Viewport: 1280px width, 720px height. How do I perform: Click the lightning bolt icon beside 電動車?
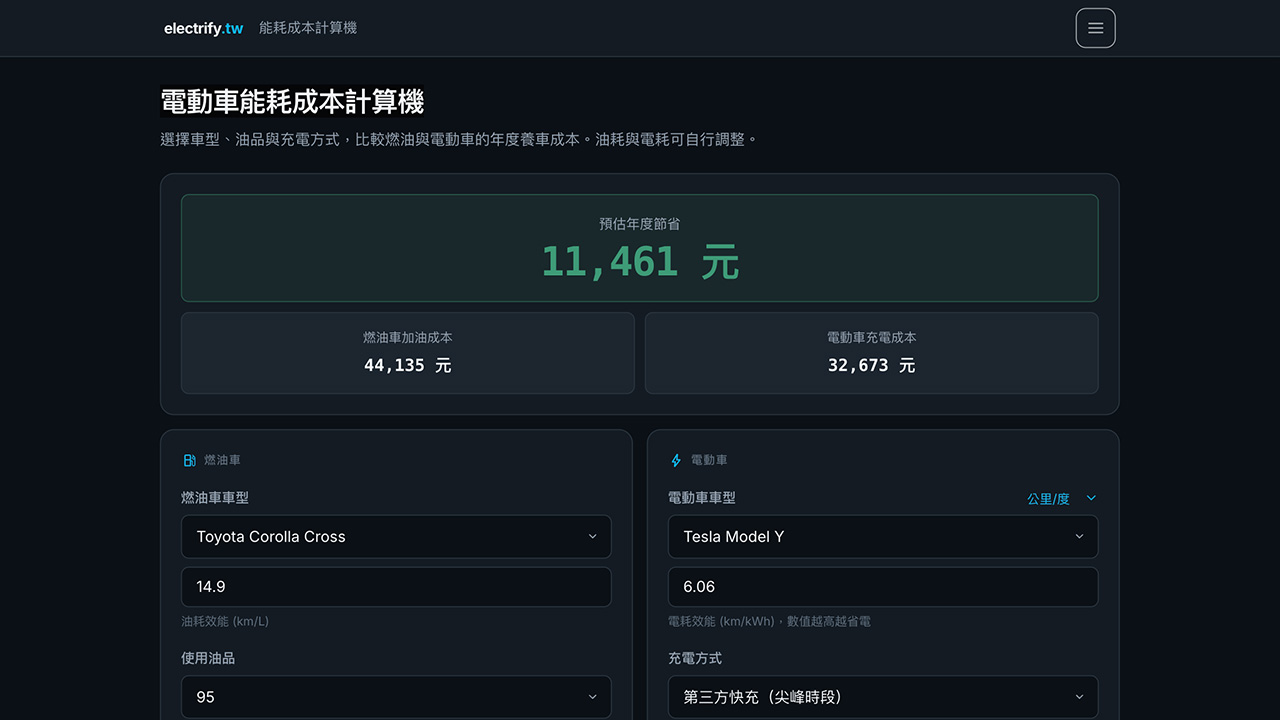[x=676, y=460]
